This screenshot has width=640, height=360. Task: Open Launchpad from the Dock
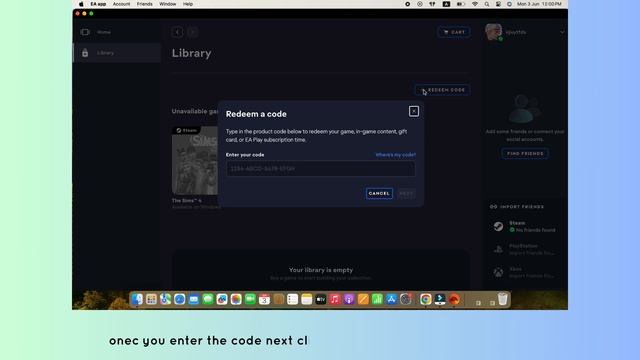click(x=151, y=299)
